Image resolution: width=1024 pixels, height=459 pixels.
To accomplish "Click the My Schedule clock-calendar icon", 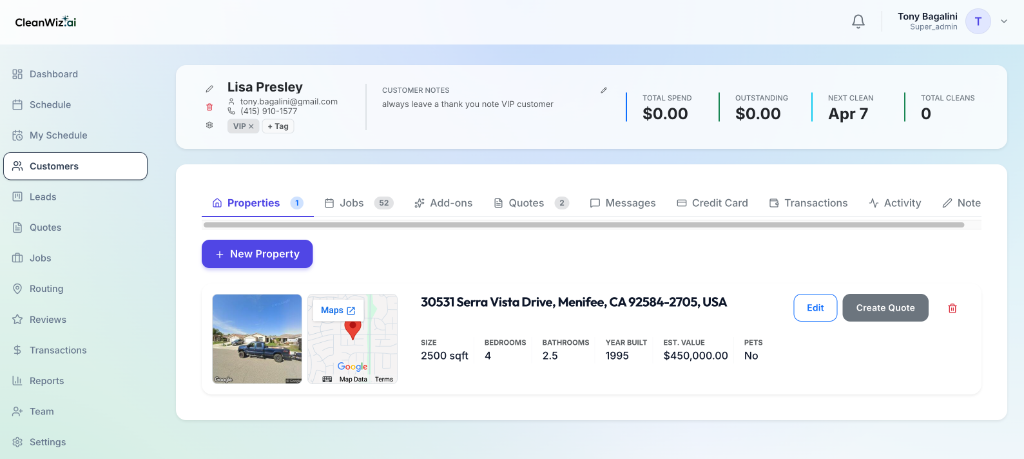I will click(18, 135).
